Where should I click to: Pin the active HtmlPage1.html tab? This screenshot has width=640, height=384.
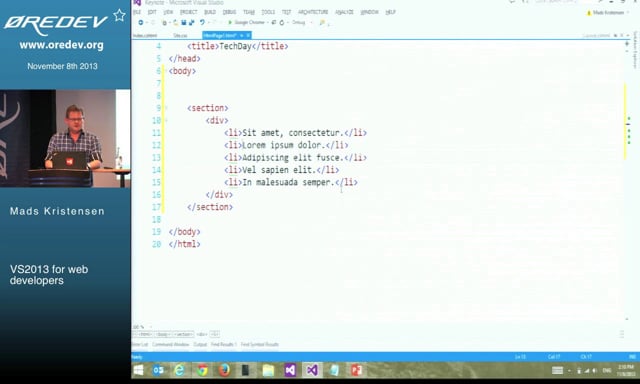(242, 36)
